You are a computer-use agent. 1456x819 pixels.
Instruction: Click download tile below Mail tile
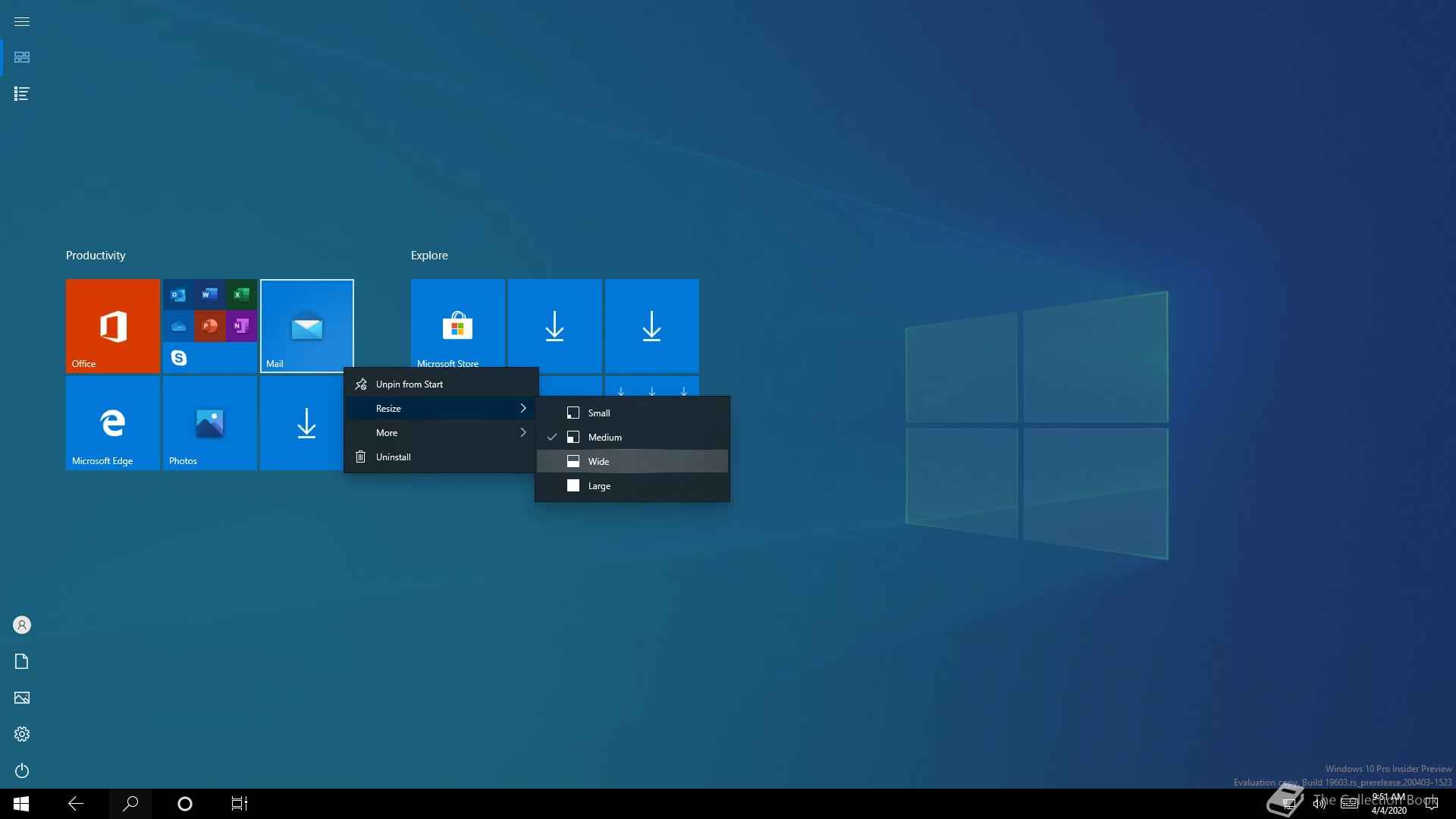(x=302, y=423)
